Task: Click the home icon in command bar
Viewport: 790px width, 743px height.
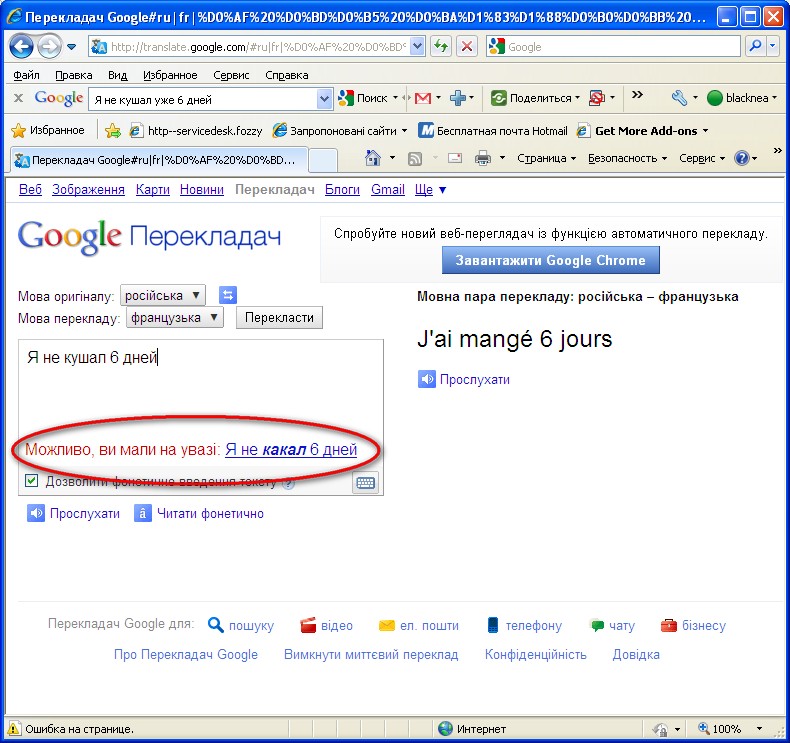Action: coord(373,158)
